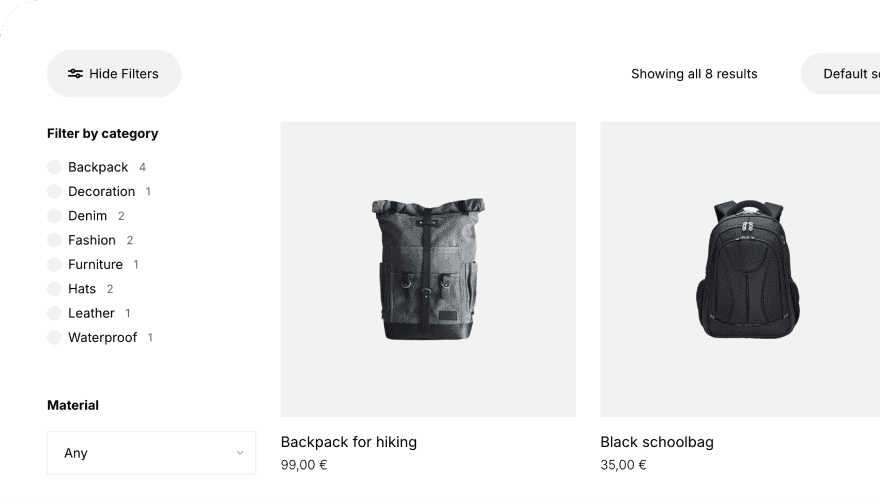
Task: Open the Black schoolbag product image
Action: coord(740,269)
